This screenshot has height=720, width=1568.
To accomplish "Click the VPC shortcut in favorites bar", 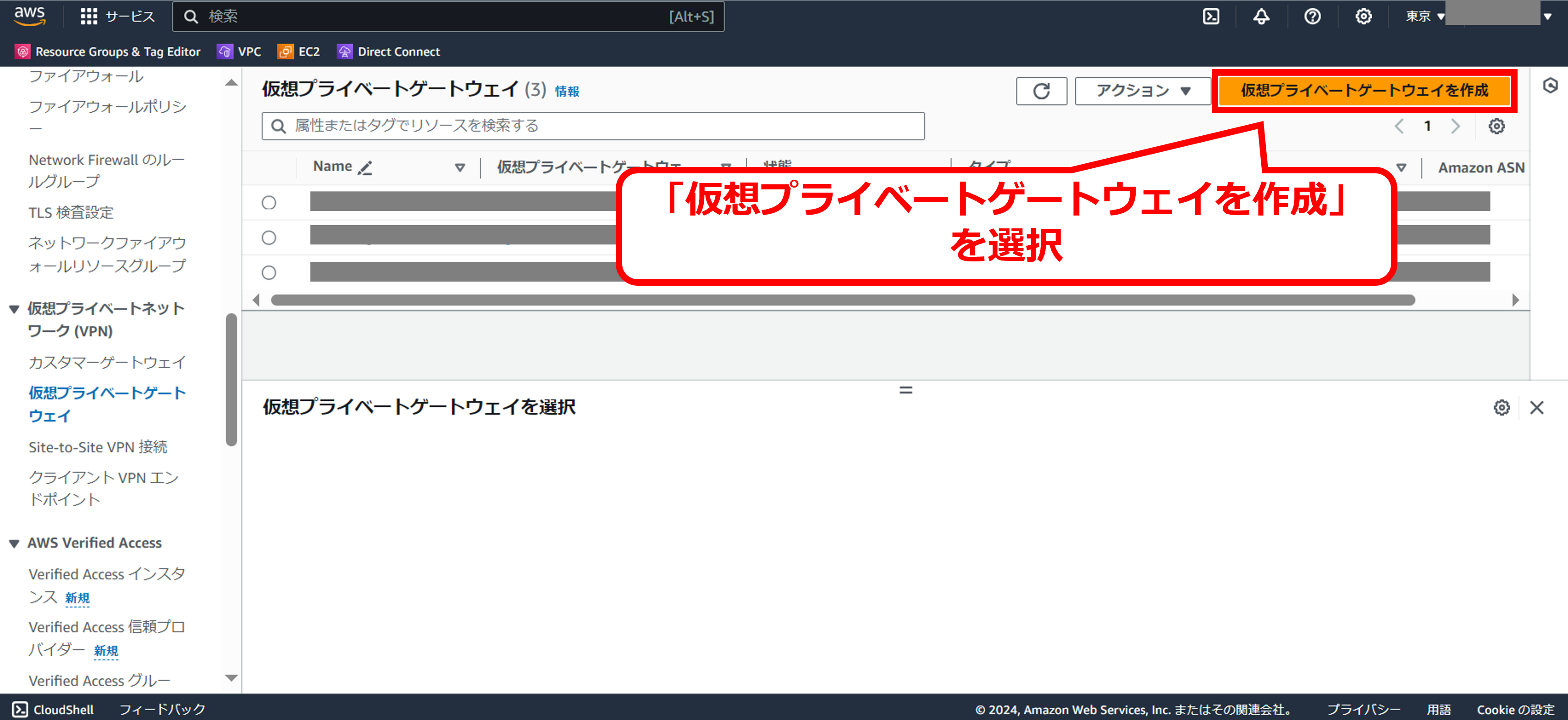I will tap(239, 52).
